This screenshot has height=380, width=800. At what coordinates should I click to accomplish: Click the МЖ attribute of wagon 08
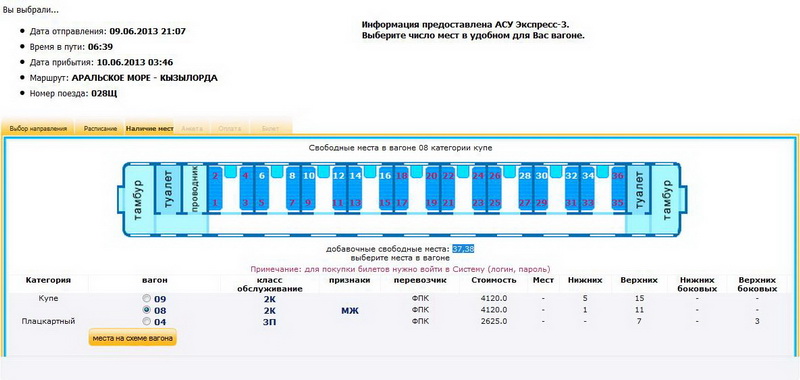[350, 310]
